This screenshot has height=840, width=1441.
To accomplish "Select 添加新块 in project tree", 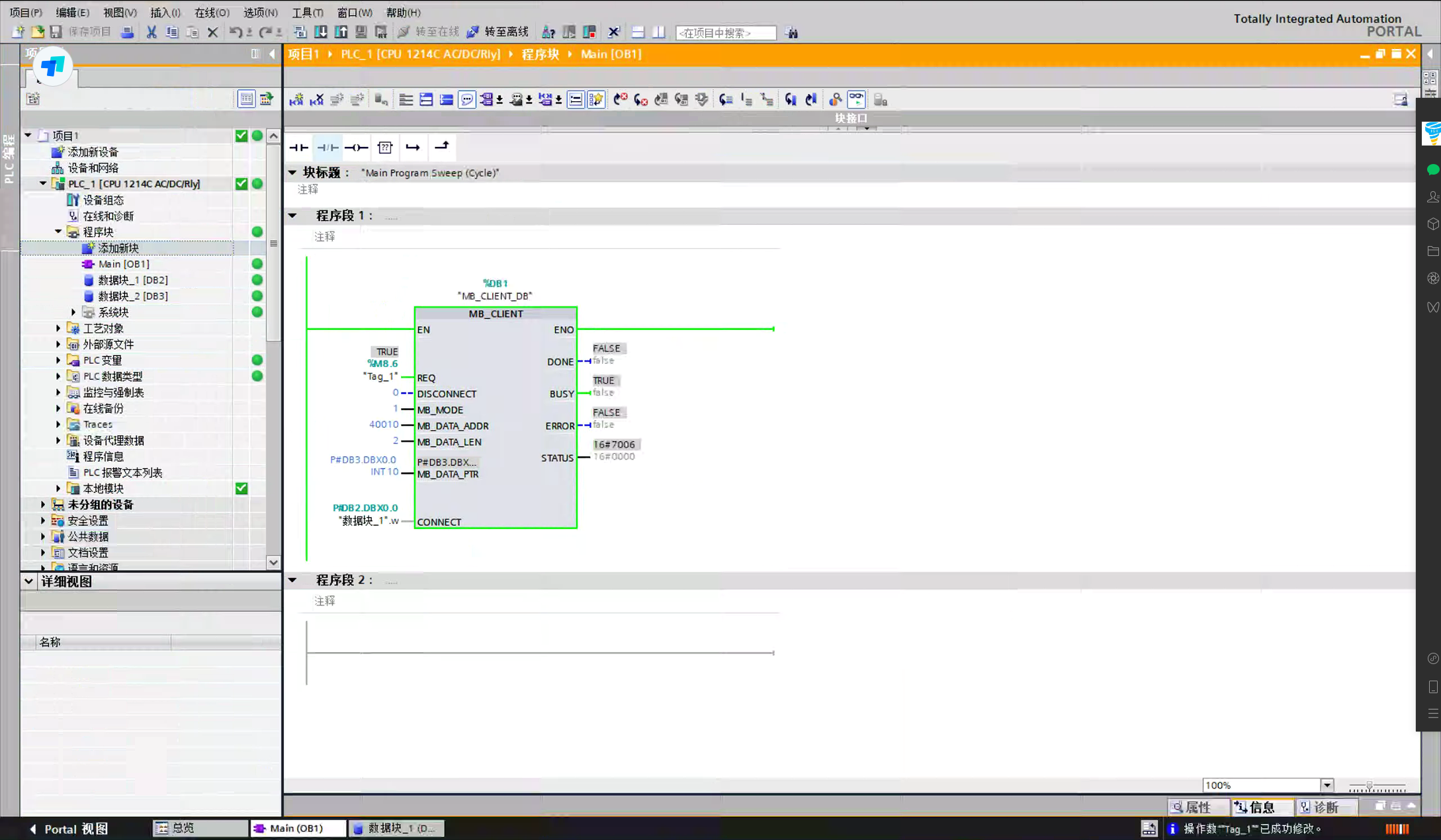I will 118,248.
